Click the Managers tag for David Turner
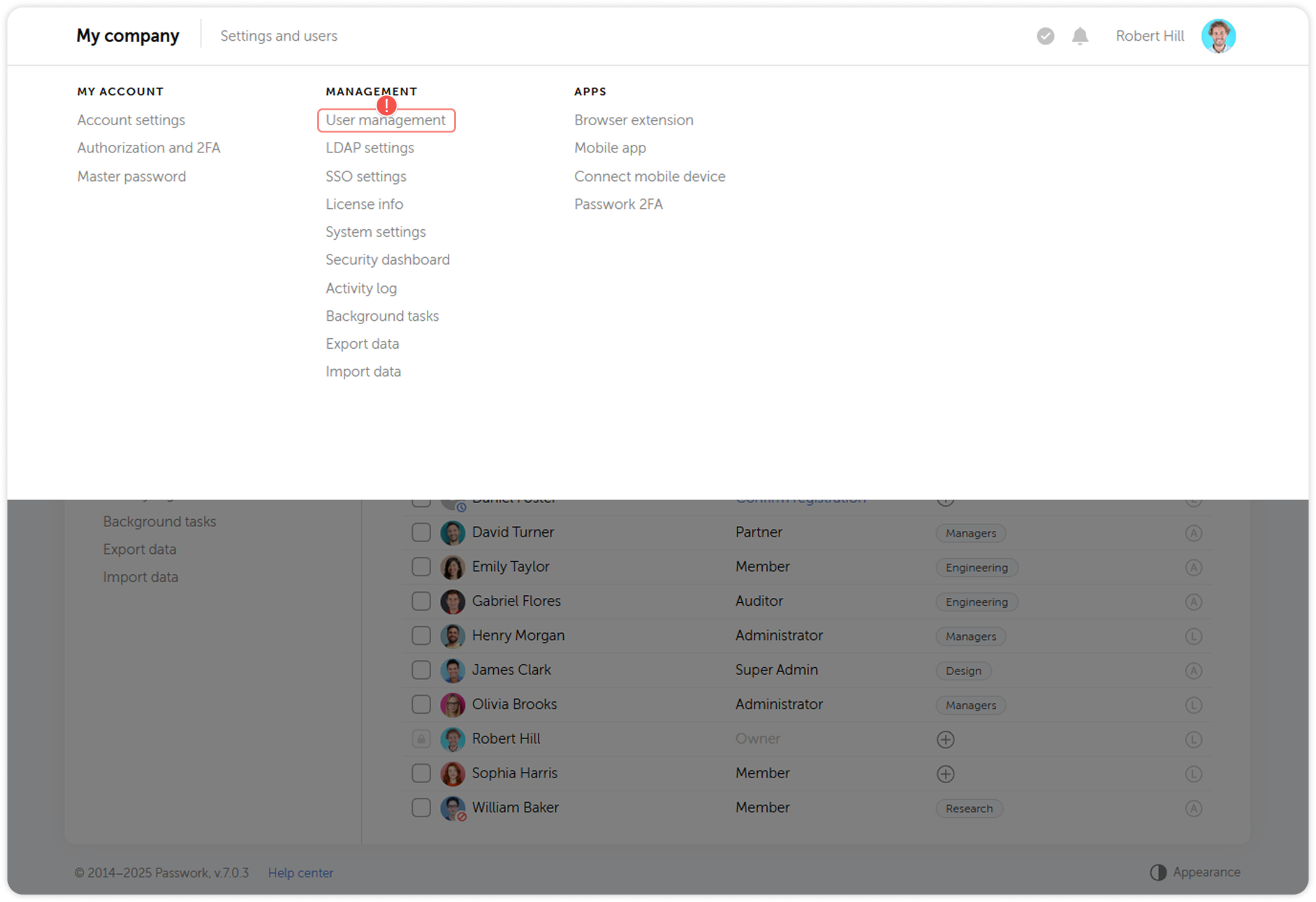Image resolution: width=1316 pixels, height=902 pixels. pos(971,533)
